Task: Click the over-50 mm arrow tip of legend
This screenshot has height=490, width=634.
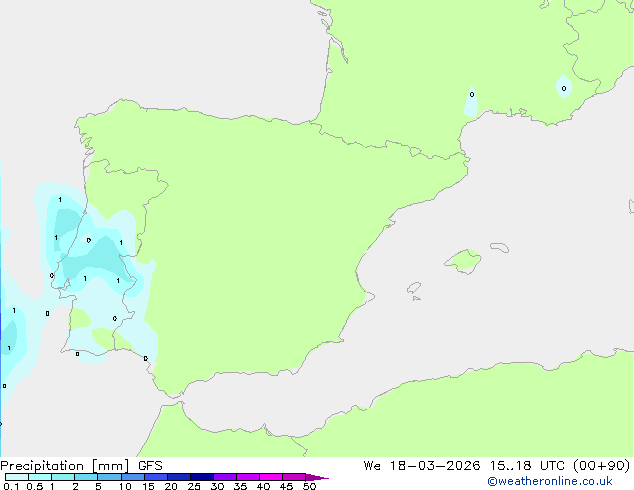Action: [317, 477]
